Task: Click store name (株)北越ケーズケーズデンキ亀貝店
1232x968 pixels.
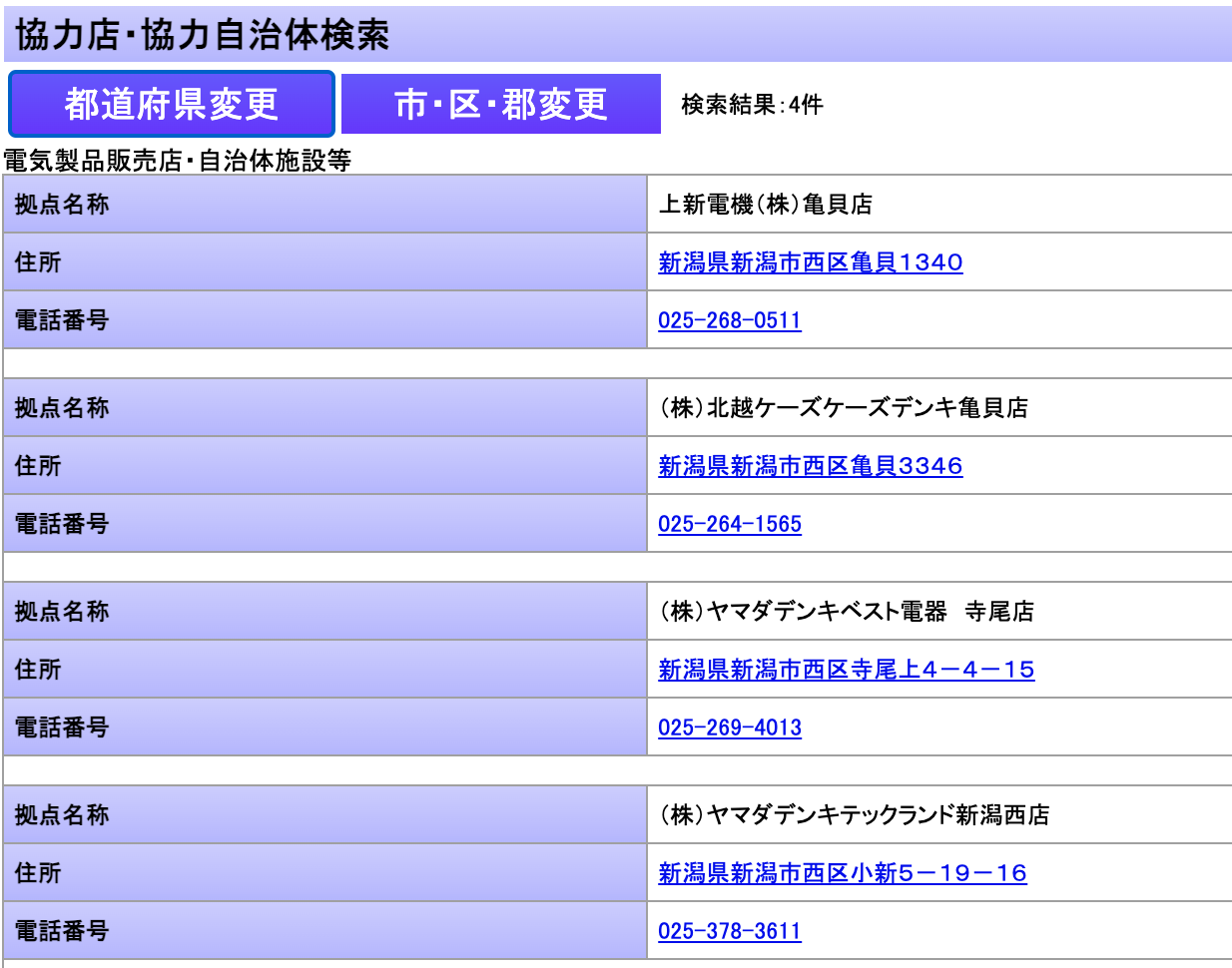Action: pyautogui.click(x=843, y=408)
